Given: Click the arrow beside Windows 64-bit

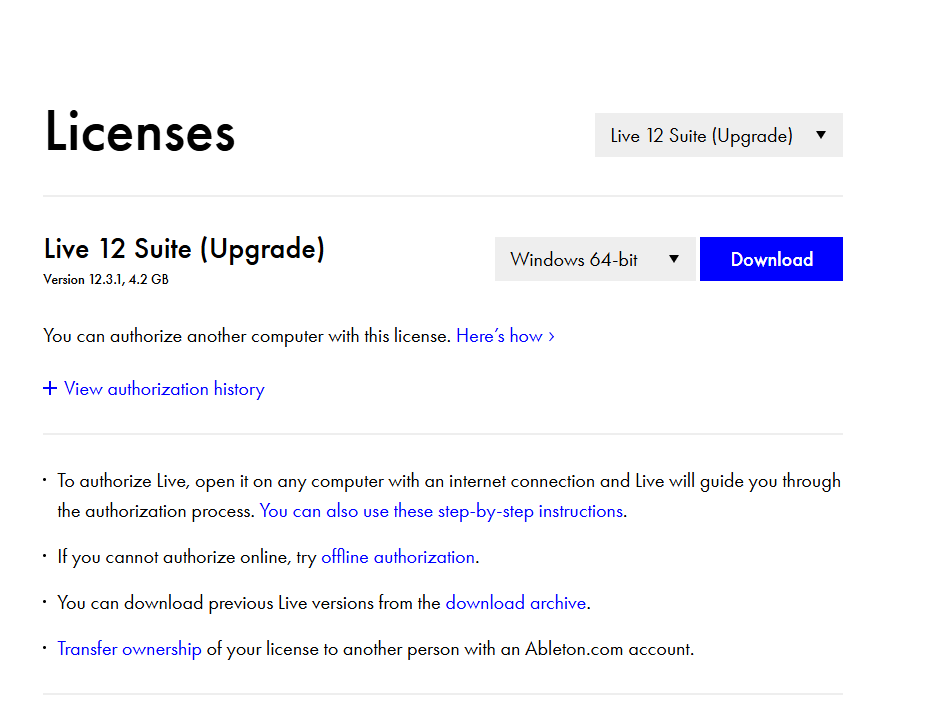Looking at the screenshot, I should tap(674, 259).
